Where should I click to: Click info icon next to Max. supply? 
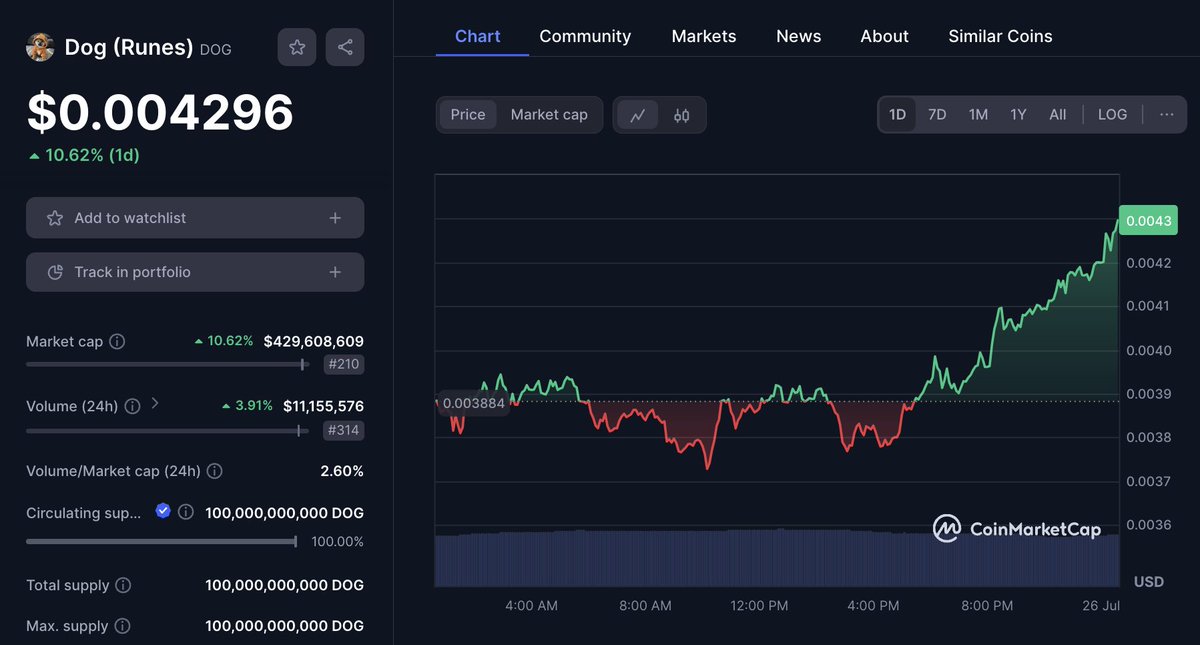(122, 626)
